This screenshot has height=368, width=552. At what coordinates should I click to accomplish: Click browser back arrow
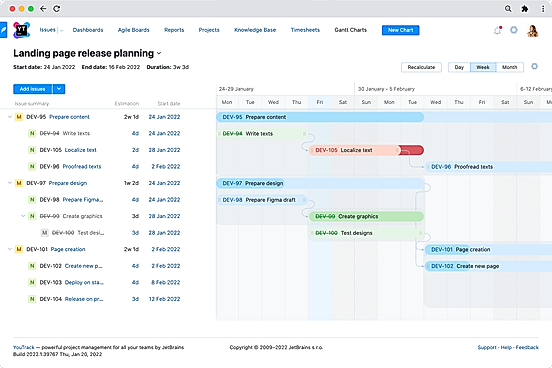(x=43, y=8)
